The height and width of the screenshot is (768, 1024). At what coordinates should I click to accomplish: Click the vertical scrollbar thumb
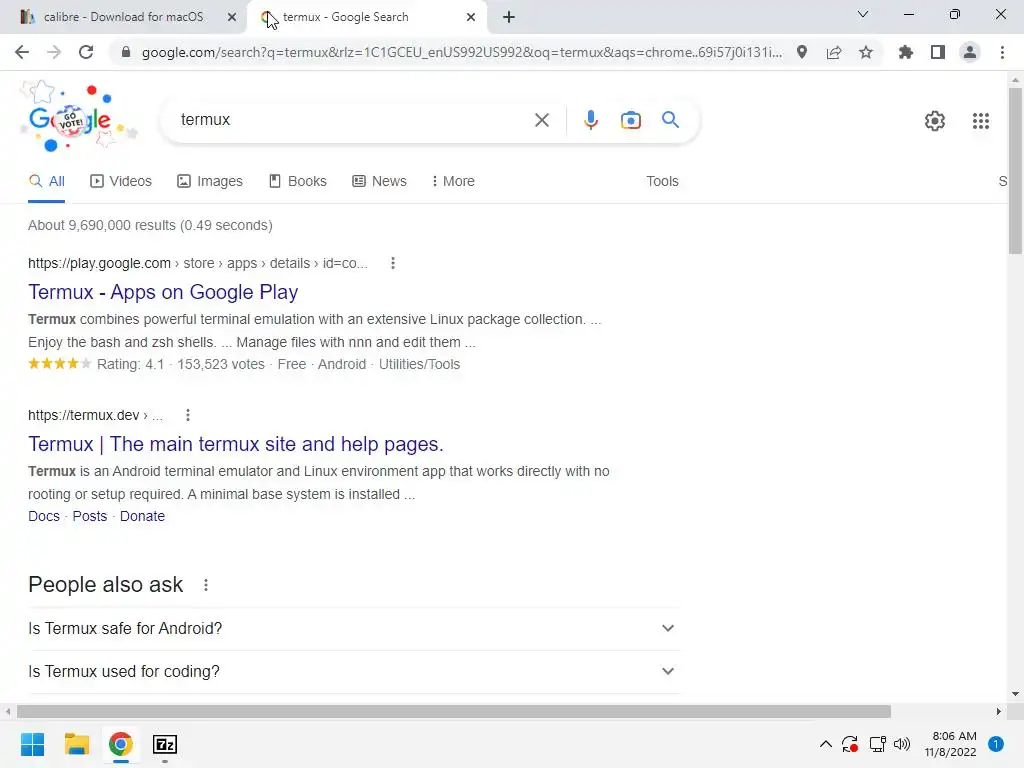point(1015,170)
